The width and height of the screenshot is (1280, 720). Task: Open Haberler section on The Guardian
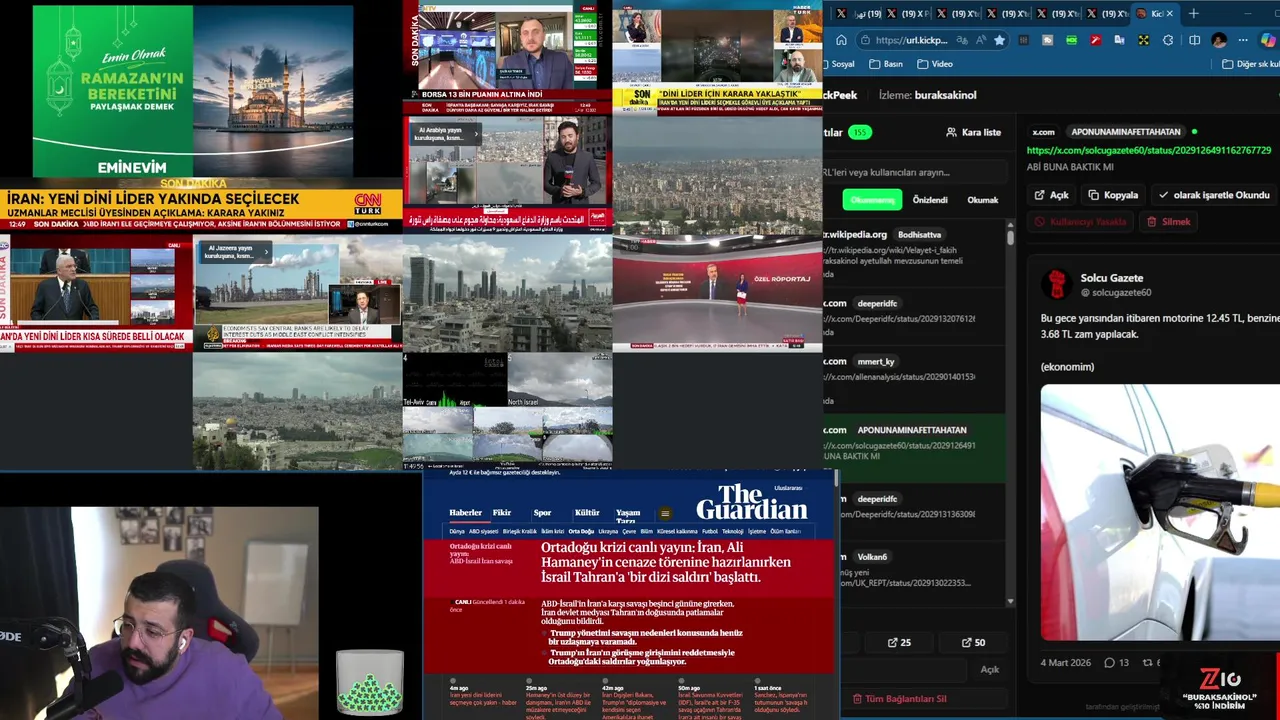point(465,512)
